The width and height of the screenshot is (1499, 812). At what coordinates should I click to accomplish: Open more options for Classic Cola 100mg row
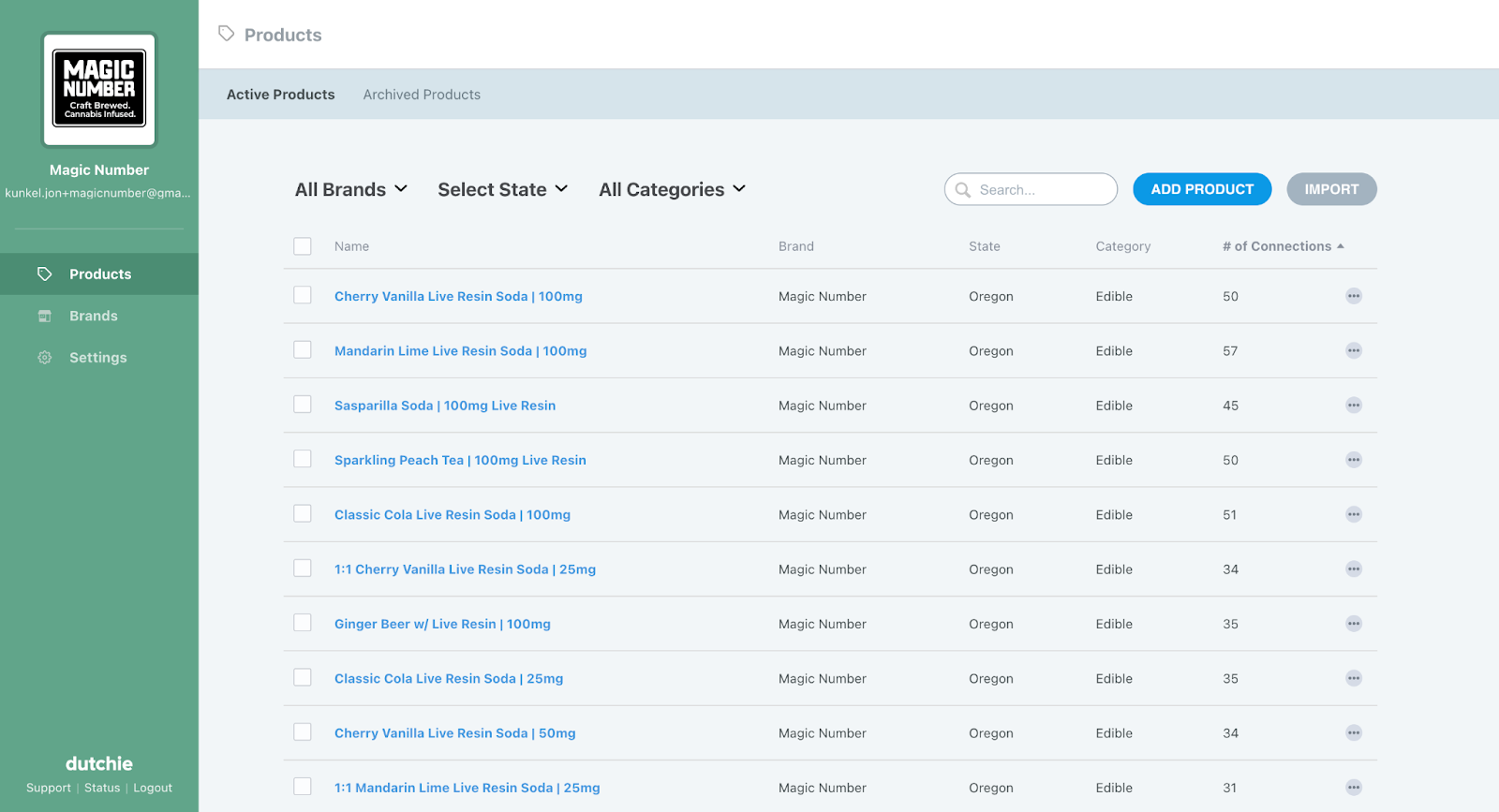click(1354, 514)
